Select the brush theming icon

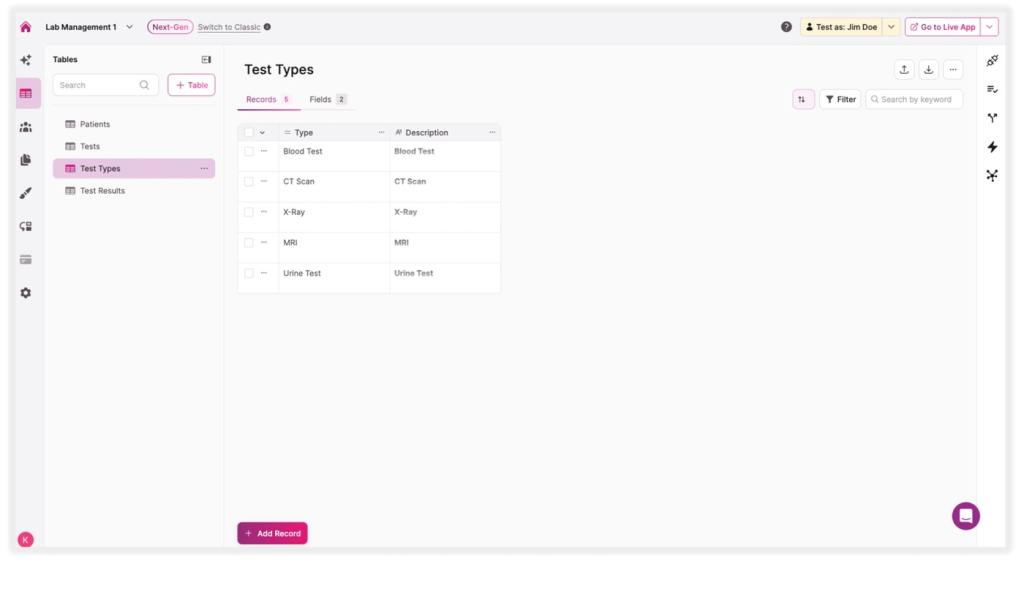pyautogui.click(x=26, y=192)
